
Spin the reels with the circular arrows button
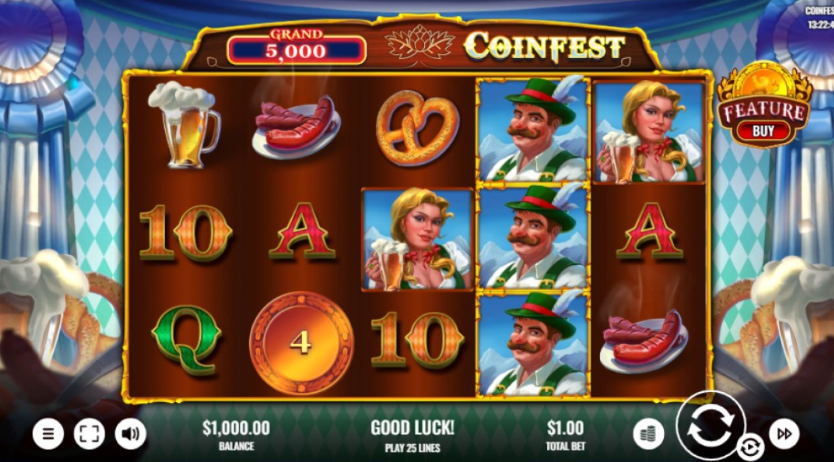coord(711,425)
